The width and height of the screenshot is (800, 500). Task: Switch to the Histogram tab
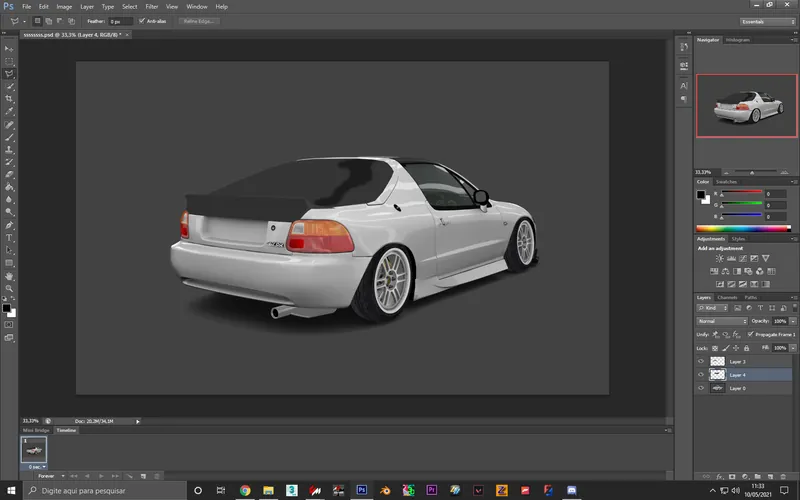point(737,40)
